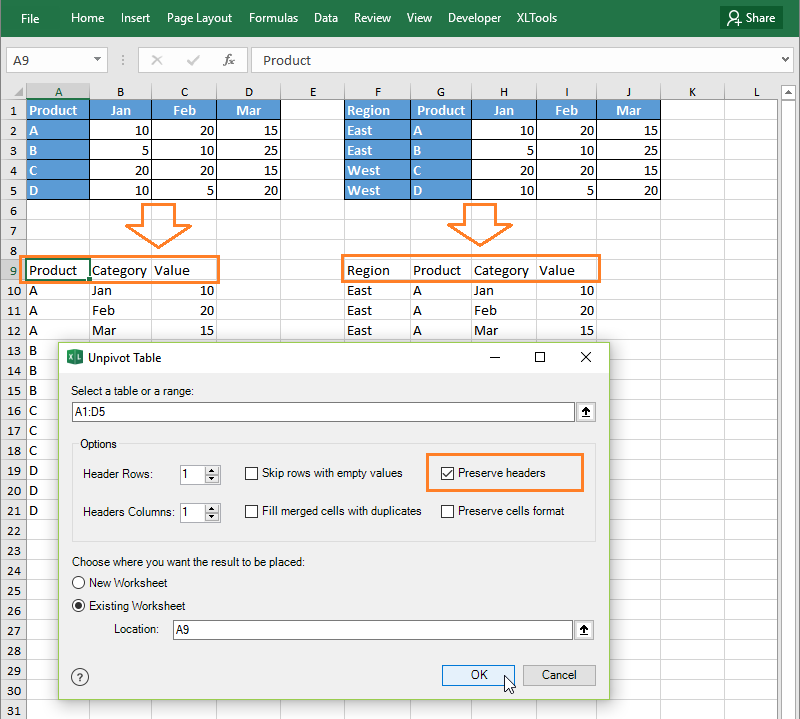Click range selector arrow beside the Location field
The width and height of the screenshot is (800, 719).
point(586,629)
